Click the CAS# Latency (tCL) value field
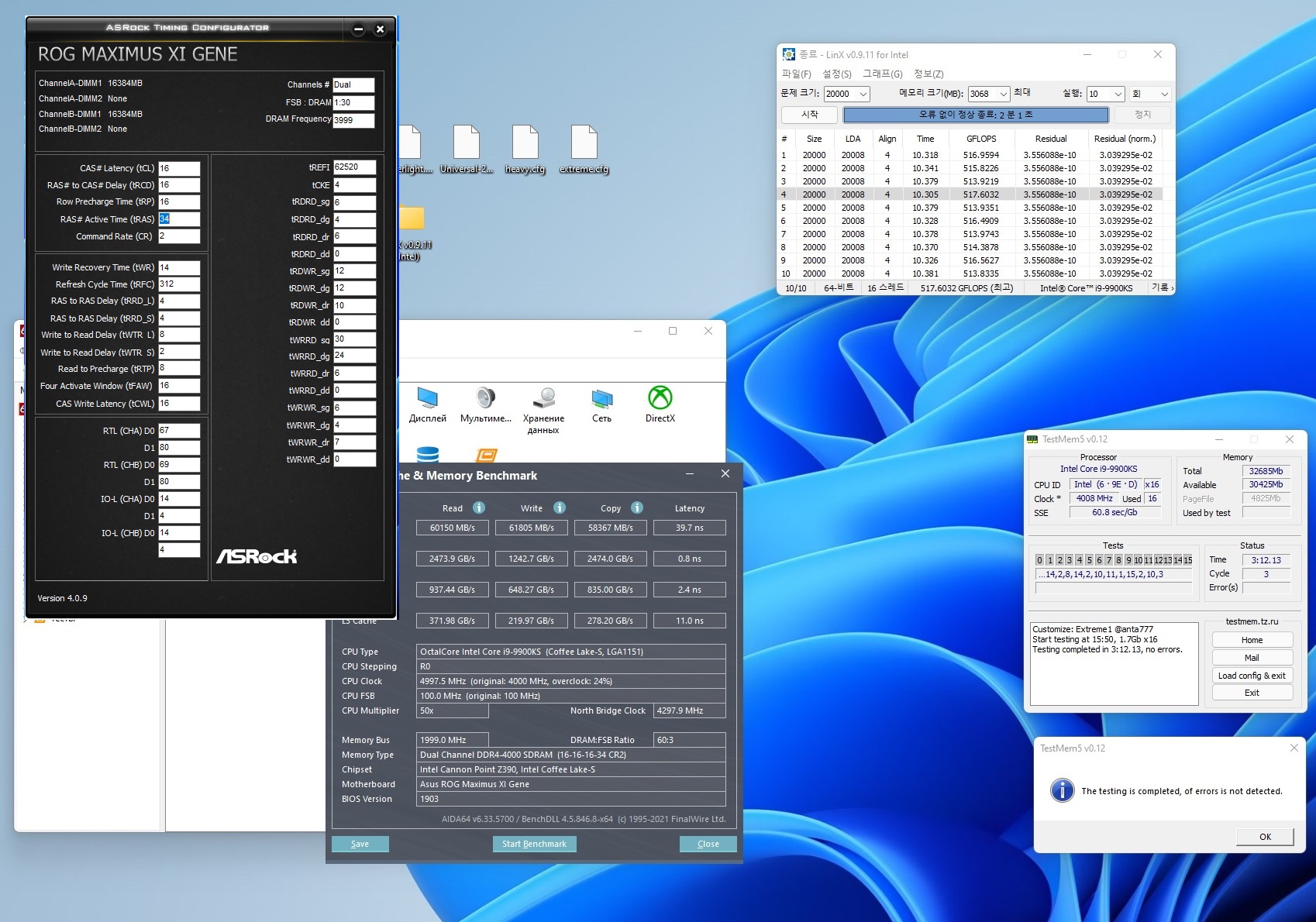The width and height of the screenshot is (1316, 922). point(179,168)
